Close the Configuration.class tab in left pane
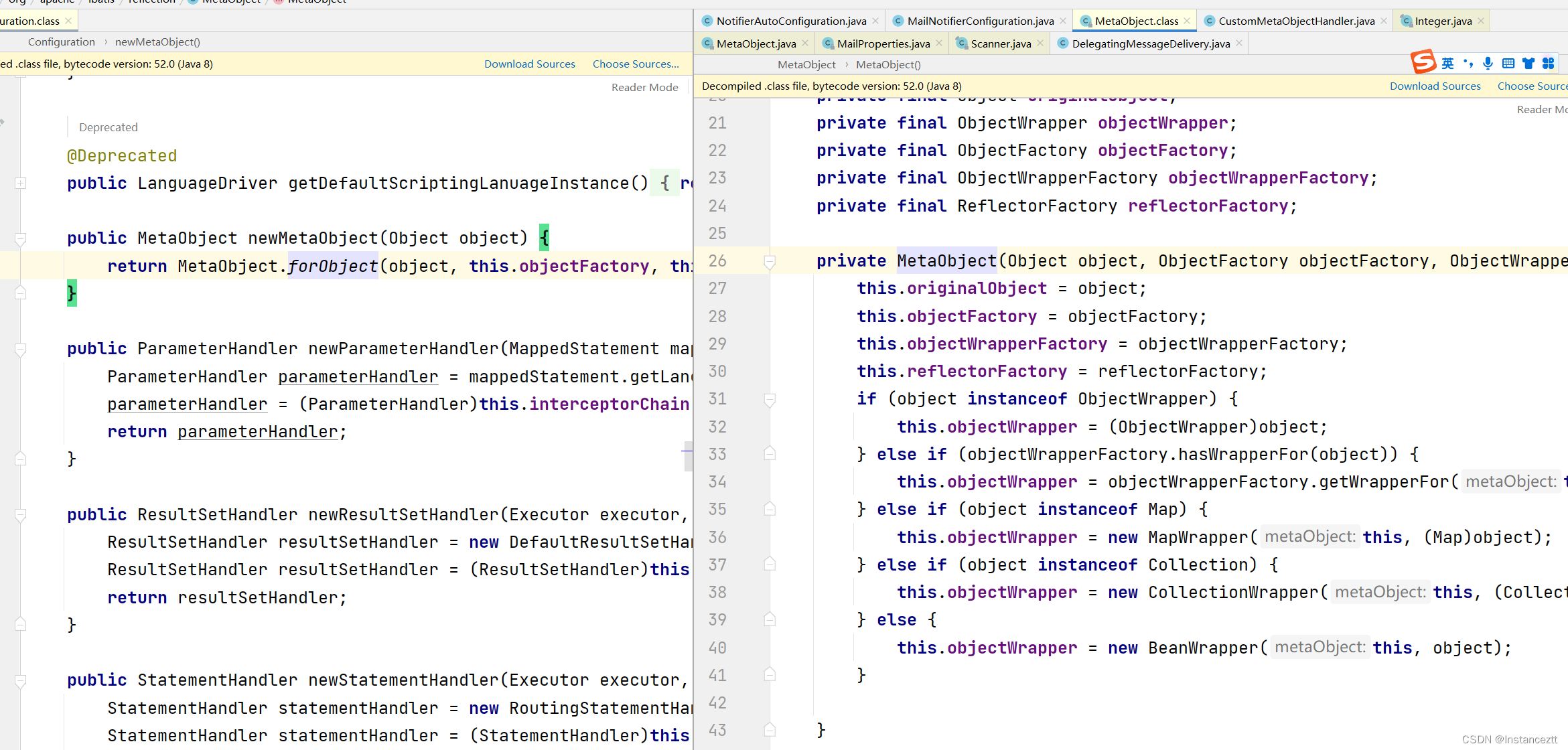 68,21
